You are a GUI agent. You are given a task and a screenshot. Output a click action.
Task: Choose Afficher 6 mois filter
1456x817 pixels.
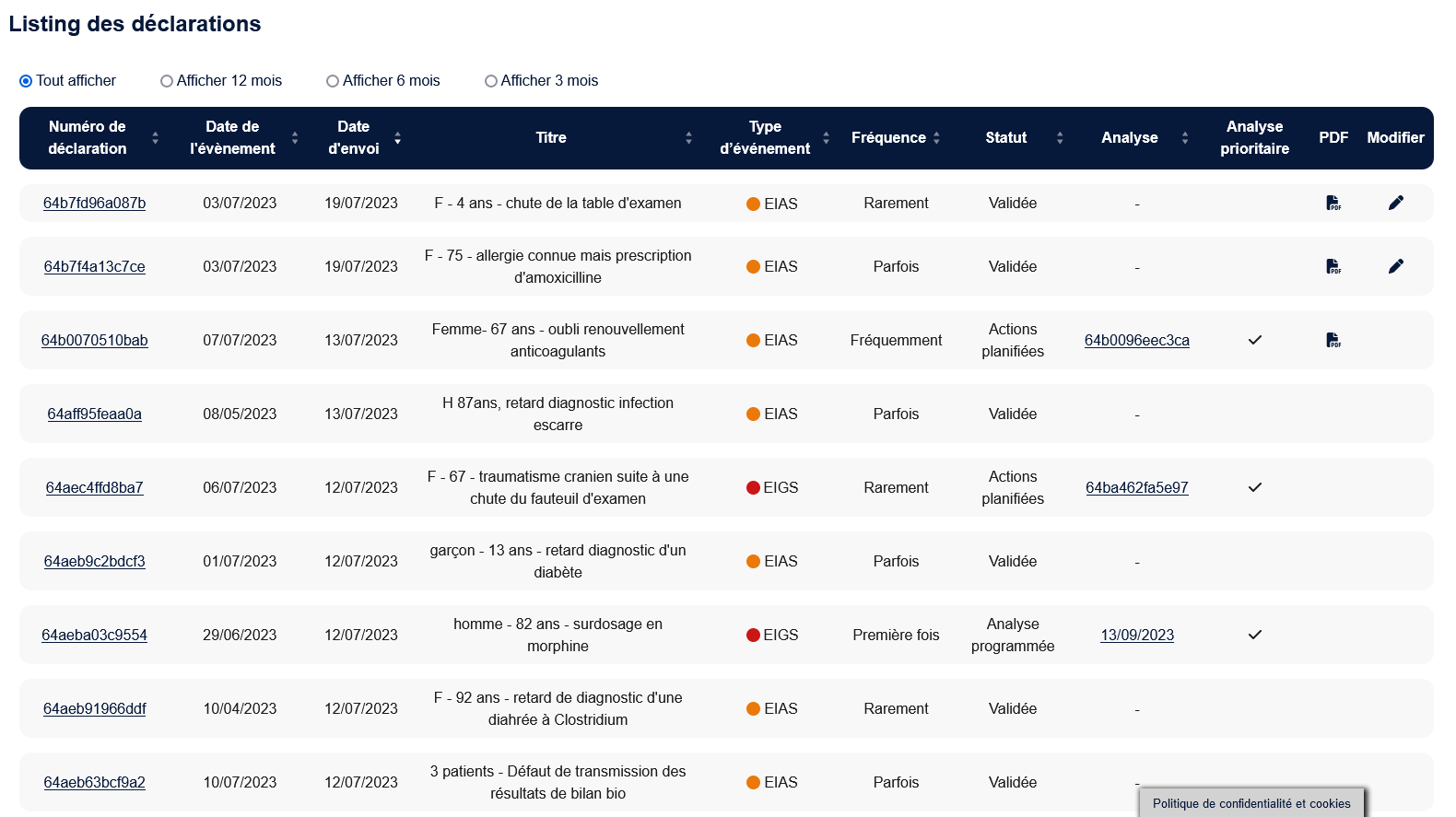point(333,81)
